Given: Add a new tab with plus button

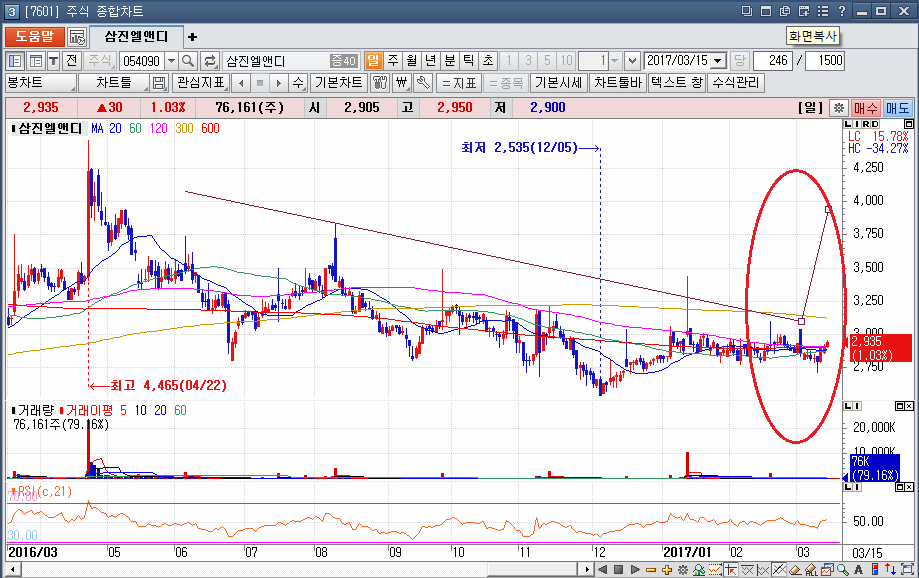Looking at the screenshot, I should point(192,37).
